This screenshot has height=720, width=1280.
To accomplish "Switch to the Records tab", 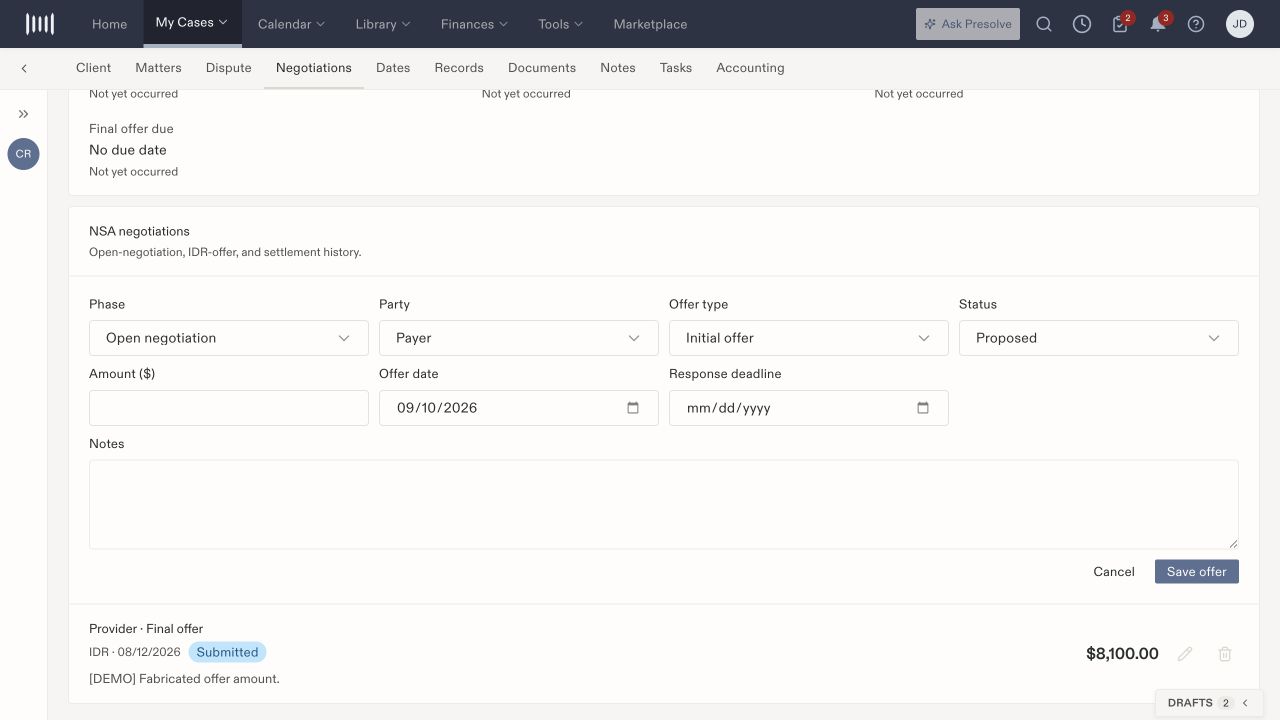I will (459, 68).
